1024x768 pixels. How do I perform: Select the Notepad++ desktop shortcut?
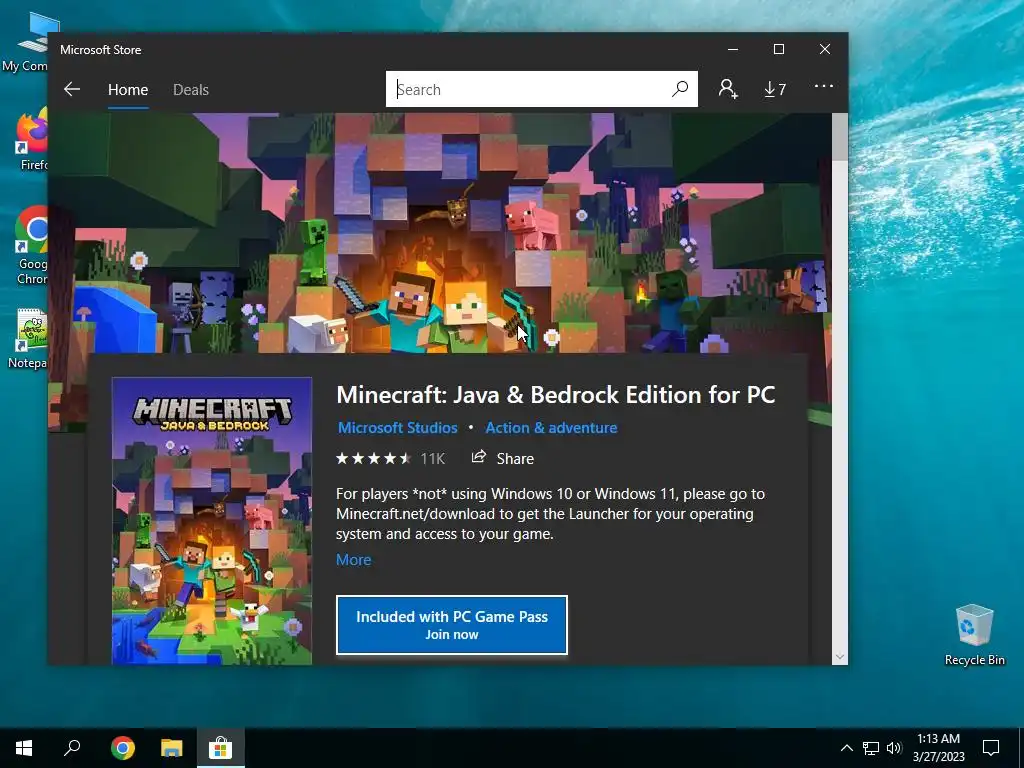click(29, 339)
